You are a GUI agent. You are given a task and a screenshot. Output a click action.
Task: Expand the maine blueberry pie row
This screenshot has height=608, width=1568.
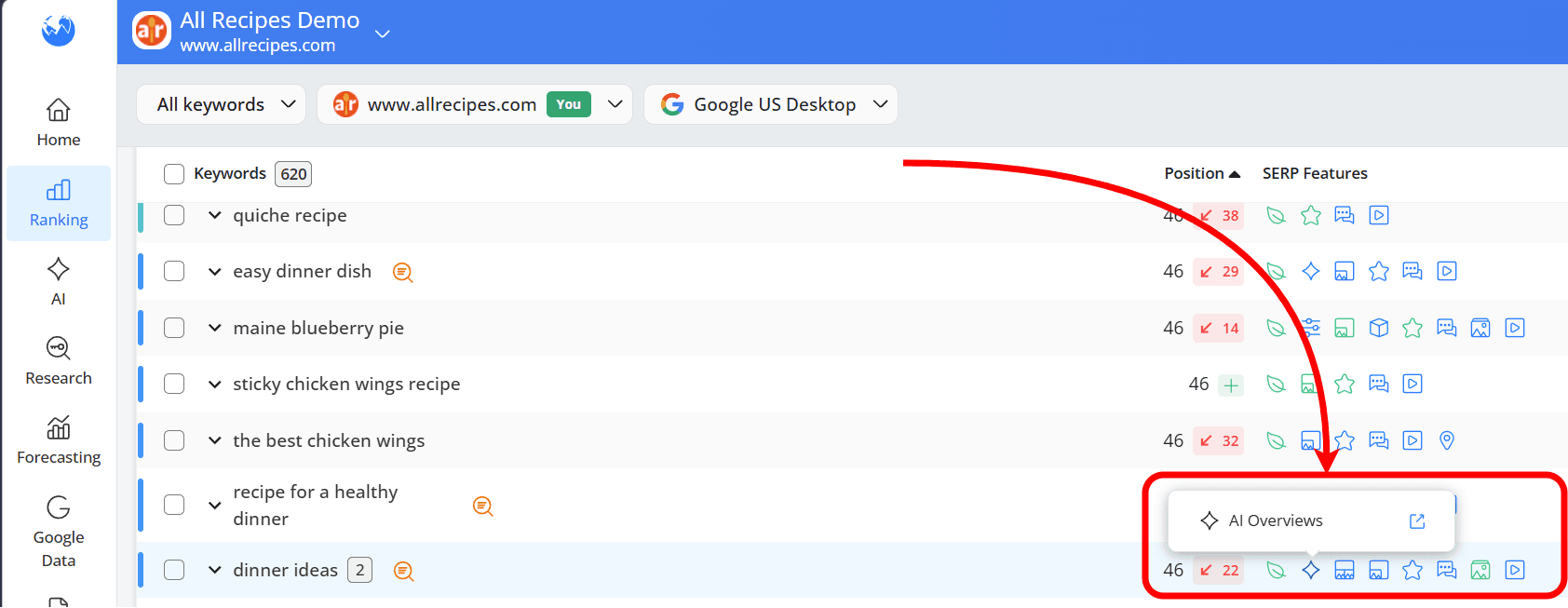coord(214,328)
